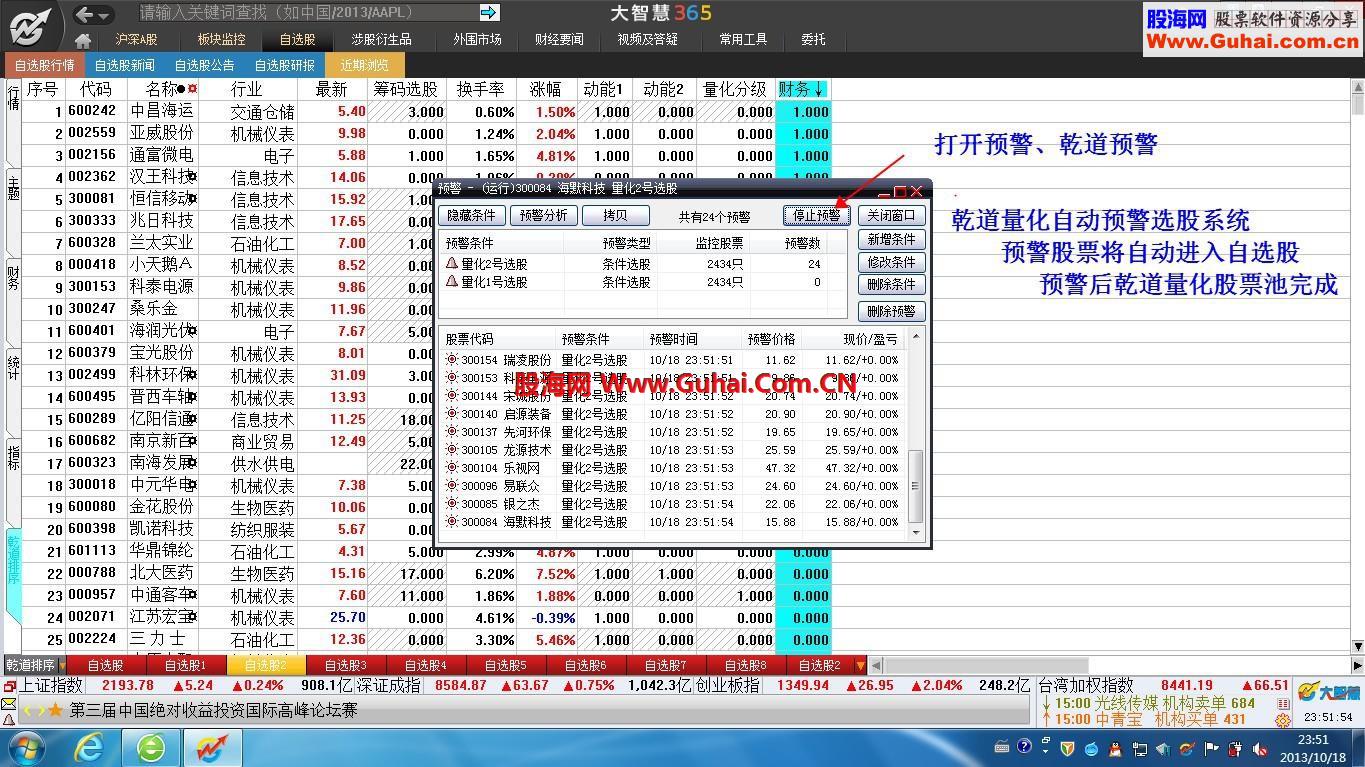This screenshot has width=1365, height=767.
Task: Open the 沪深A股 menu
Action: 137,40
